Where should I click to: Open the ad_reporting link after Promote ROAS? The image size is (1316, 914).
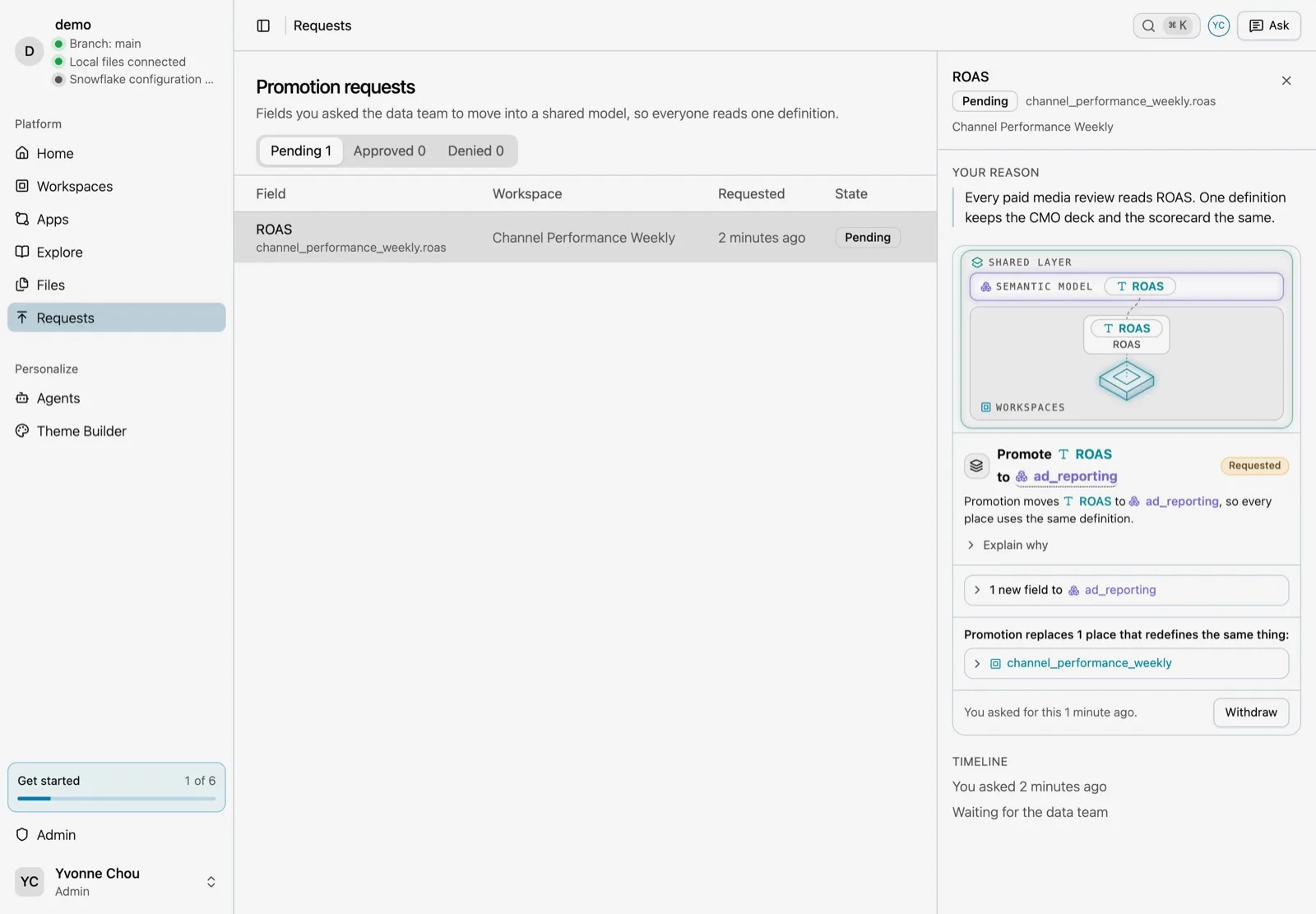pos(1067,476)
